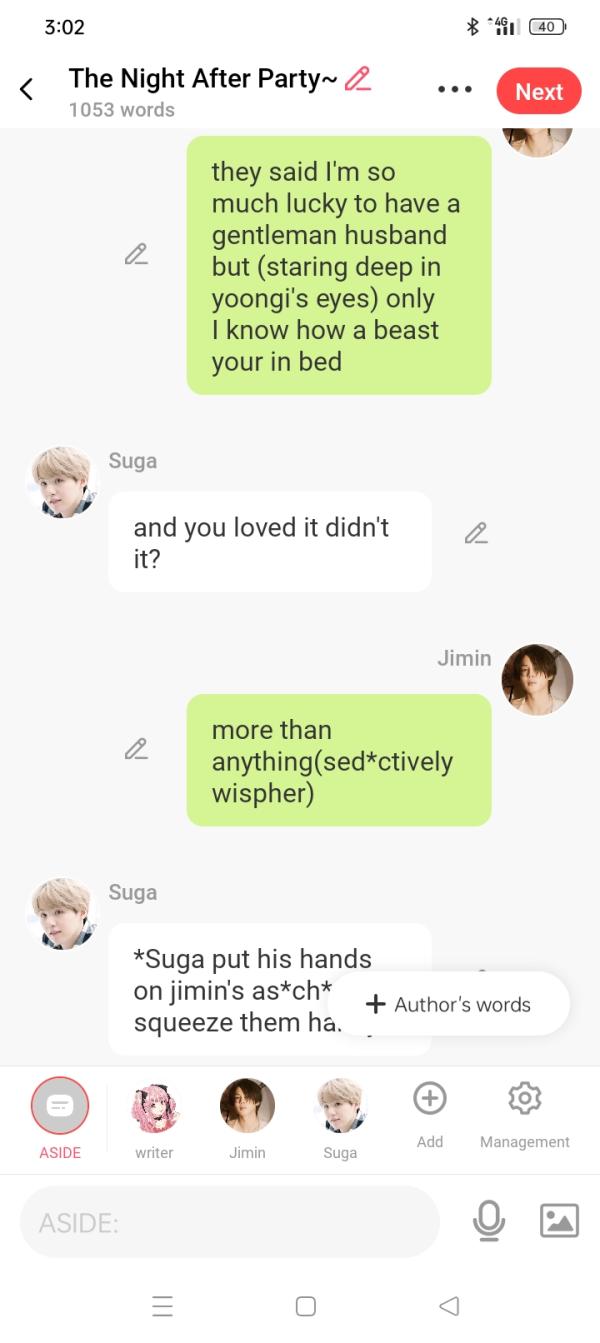Switch speaker to Jimin

pos(247,1118)
